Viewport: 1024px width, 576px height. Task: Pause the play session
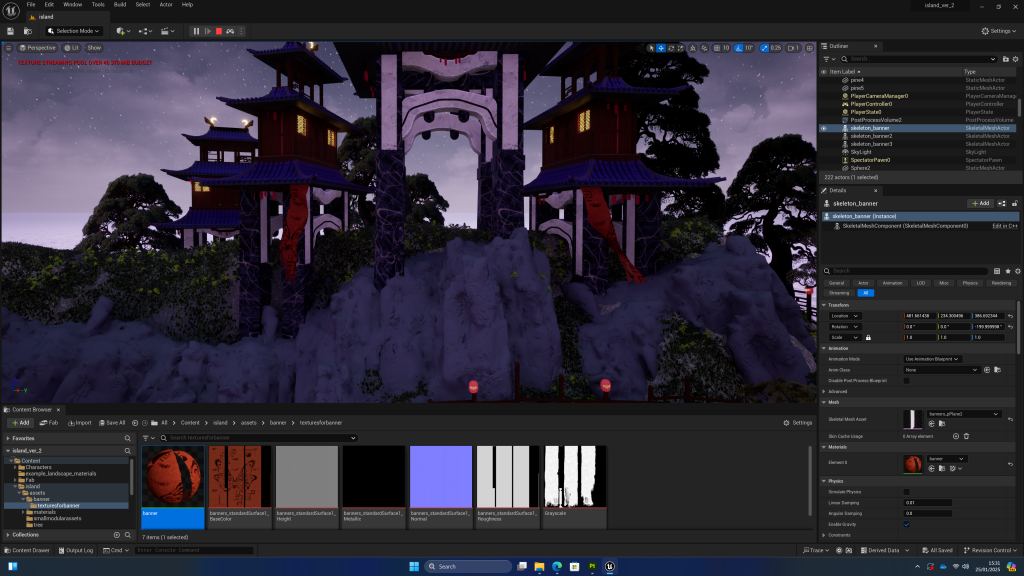196,31
